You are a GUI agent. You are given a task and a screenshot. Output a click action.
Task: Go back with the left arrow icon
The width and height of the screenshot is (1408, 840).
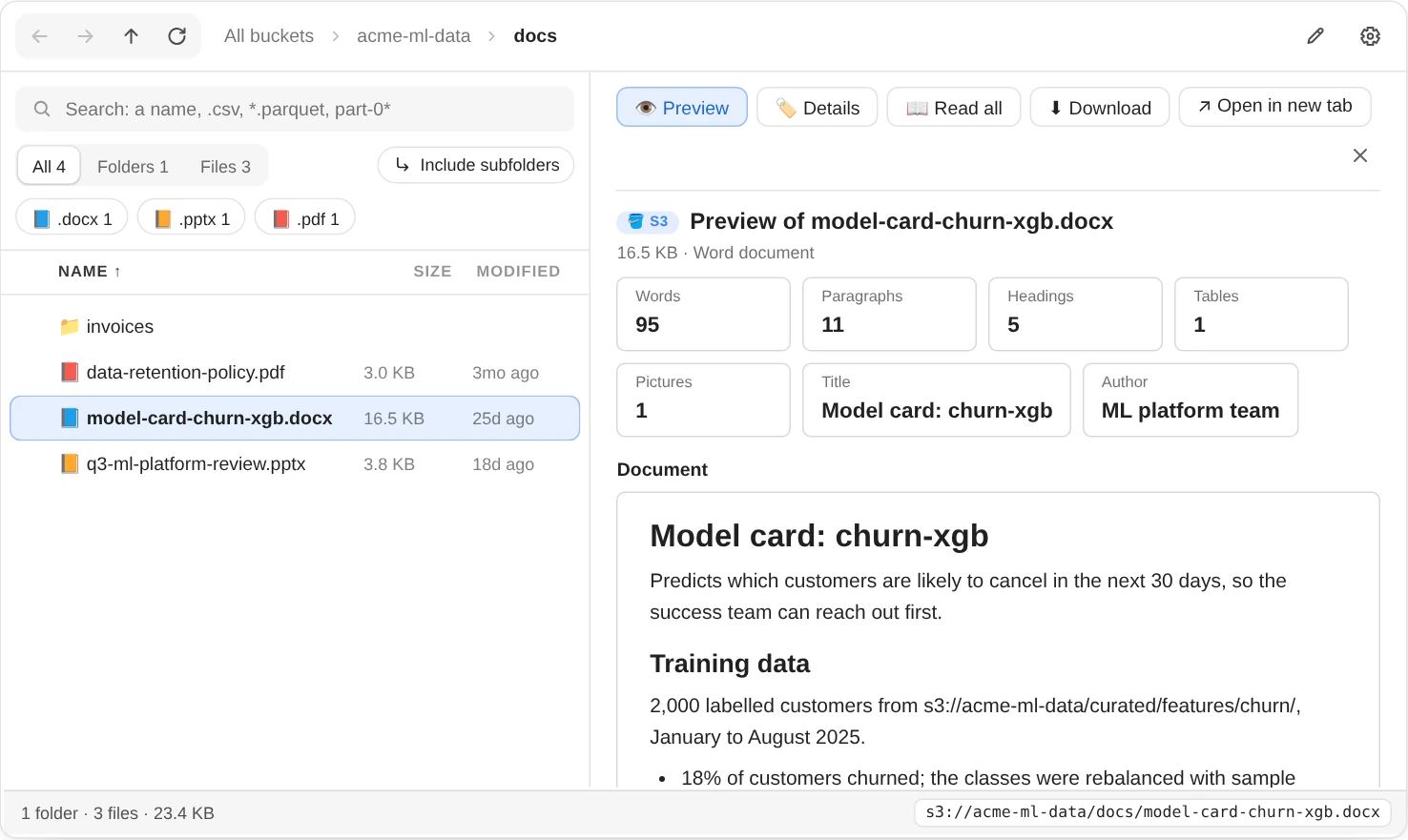click(40, 36)
